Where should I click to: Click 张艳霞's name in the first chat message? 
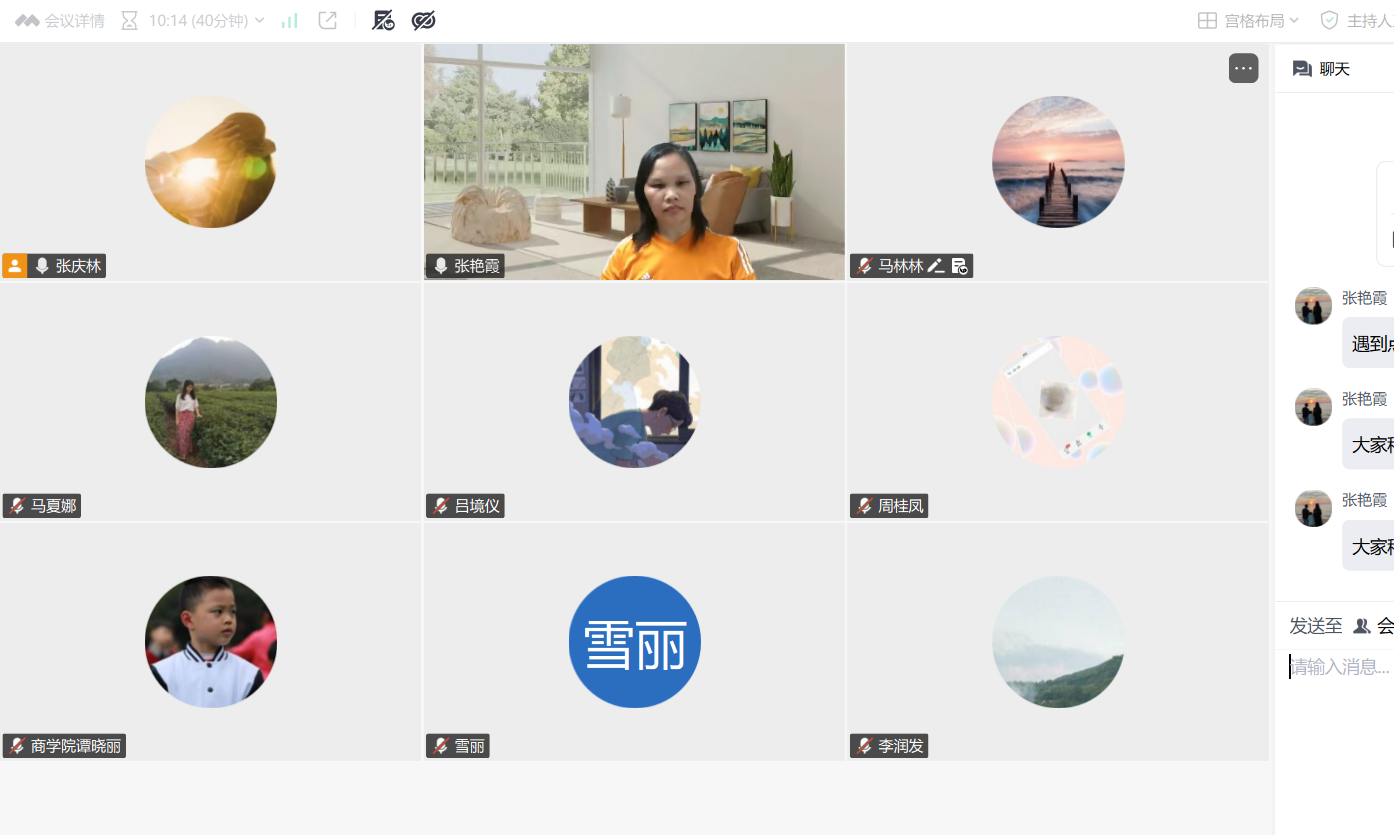click(1364, 298)
